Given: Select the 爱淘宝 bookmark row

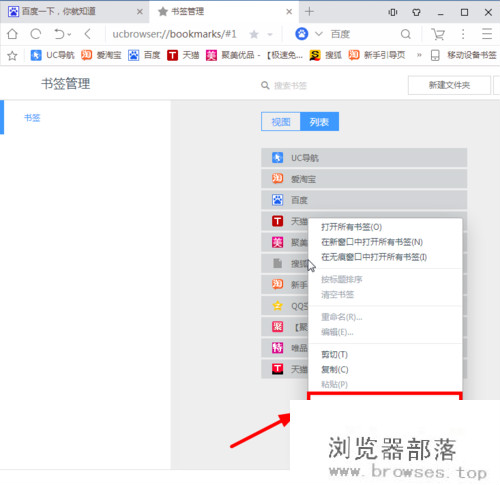Looking at the screenshot, I should 364,179.
